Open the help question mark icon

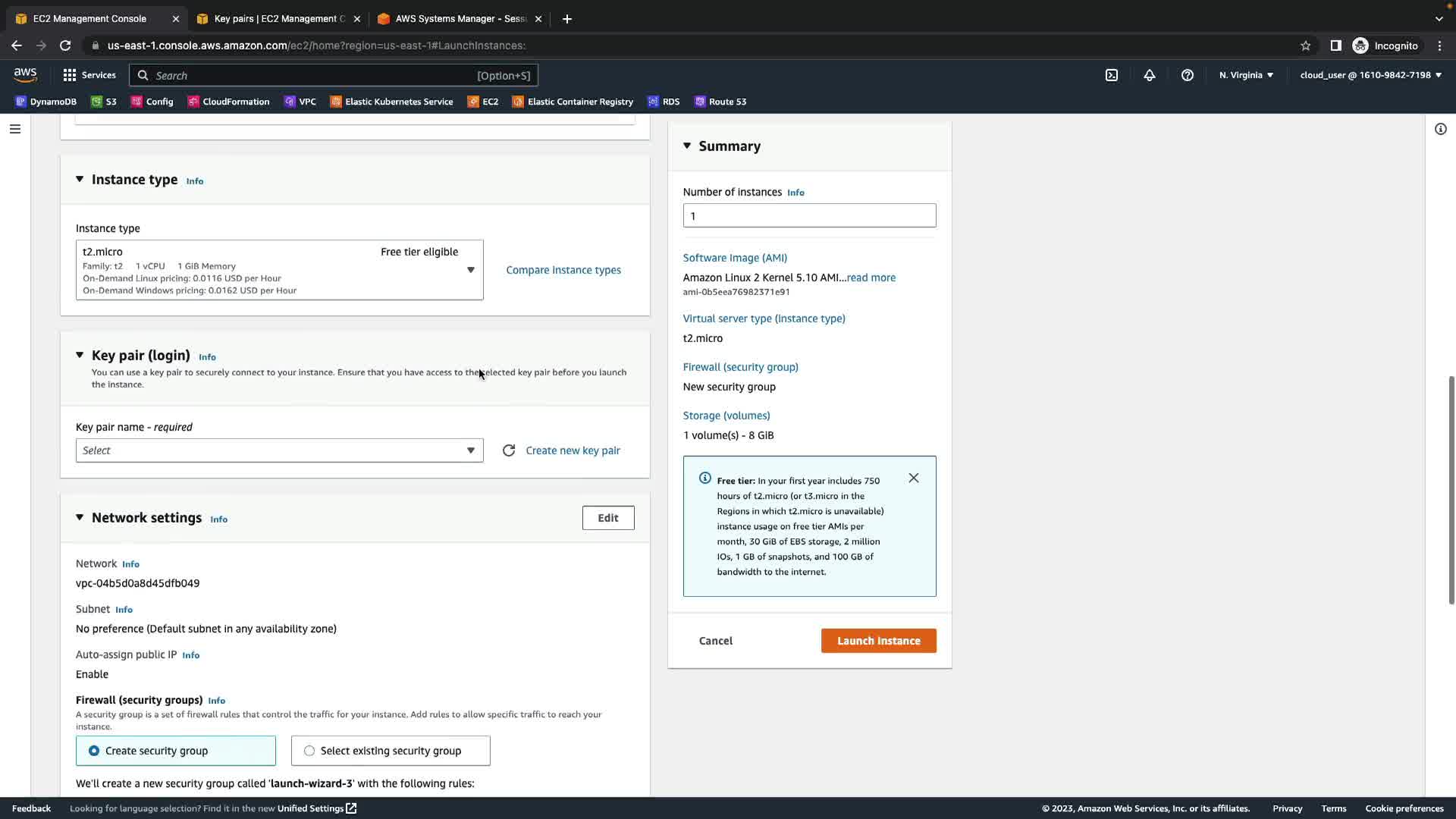[1188, 75]
